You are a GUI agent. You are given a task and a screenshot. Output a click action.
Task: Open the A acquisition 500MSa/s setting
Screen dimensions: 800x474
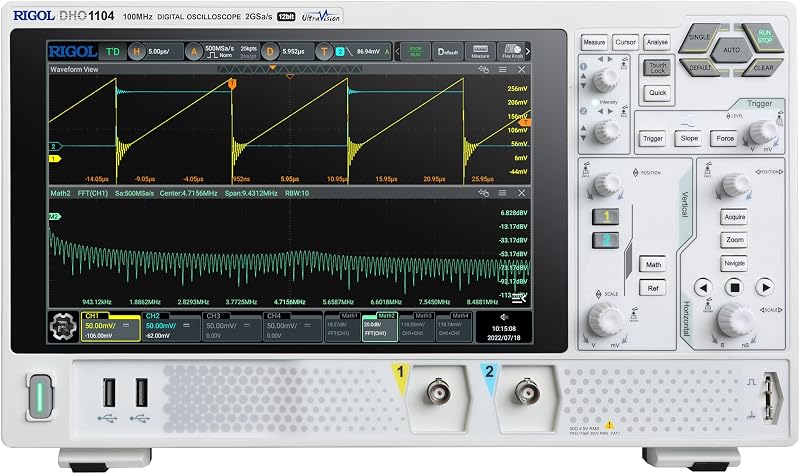pyautogui.click(x=222, y=52)
